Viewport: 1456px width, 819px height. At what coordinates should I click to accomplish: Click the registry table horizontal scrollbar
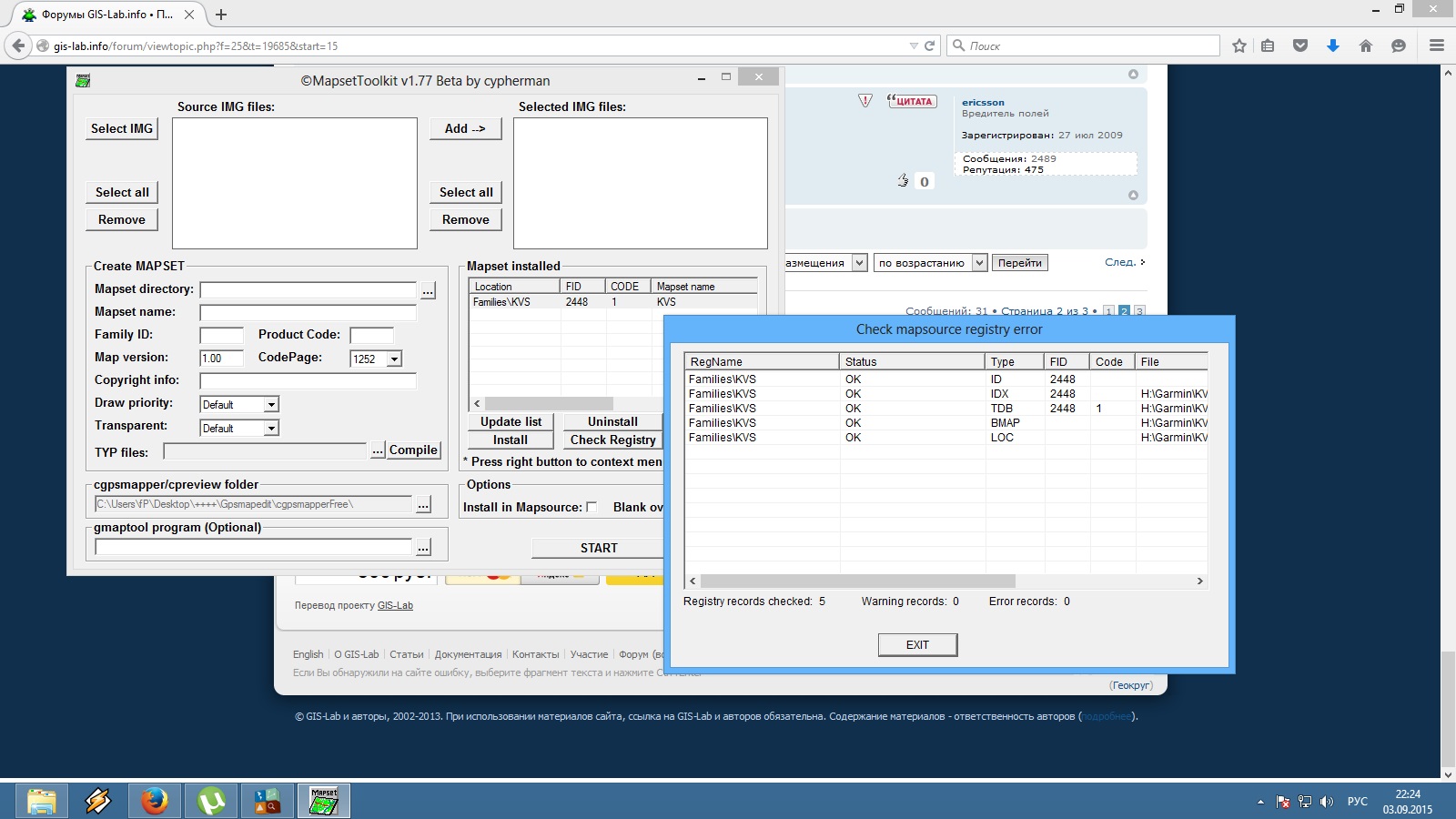[857, 581]
